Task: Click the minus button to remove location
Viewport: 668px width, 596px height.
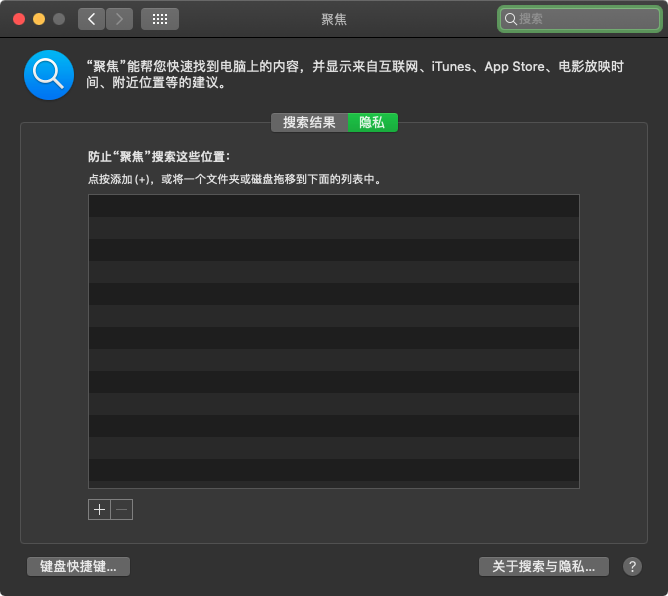Action: coord(122,509)
